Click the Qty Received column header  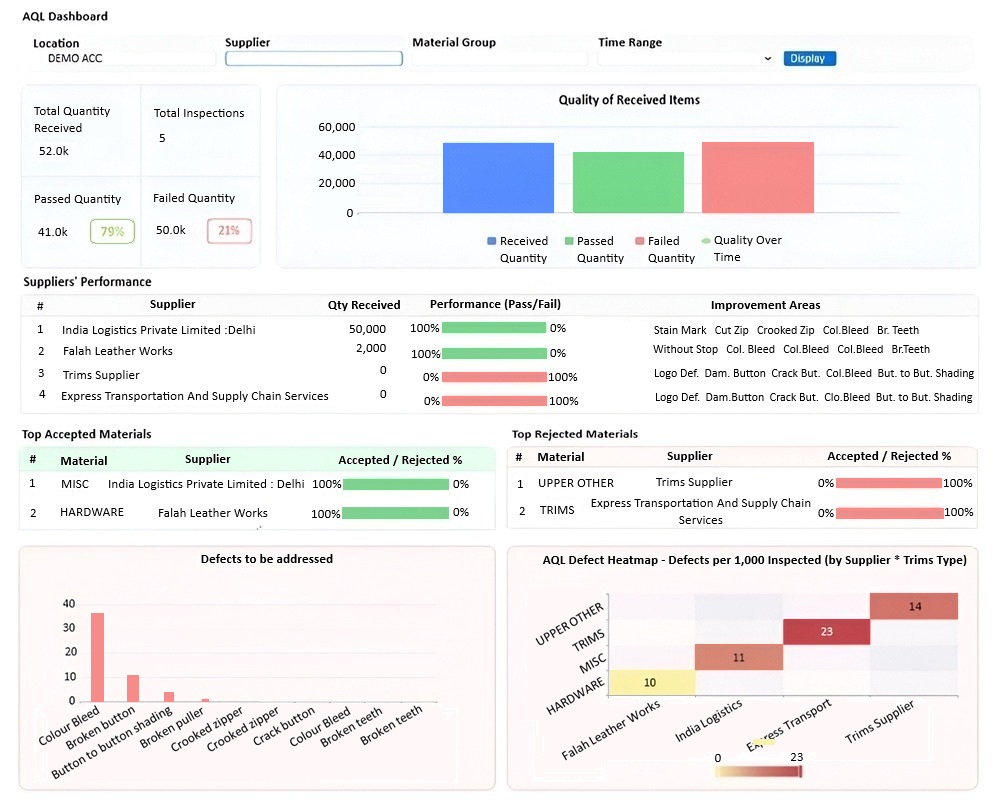(x=364, y=305)
